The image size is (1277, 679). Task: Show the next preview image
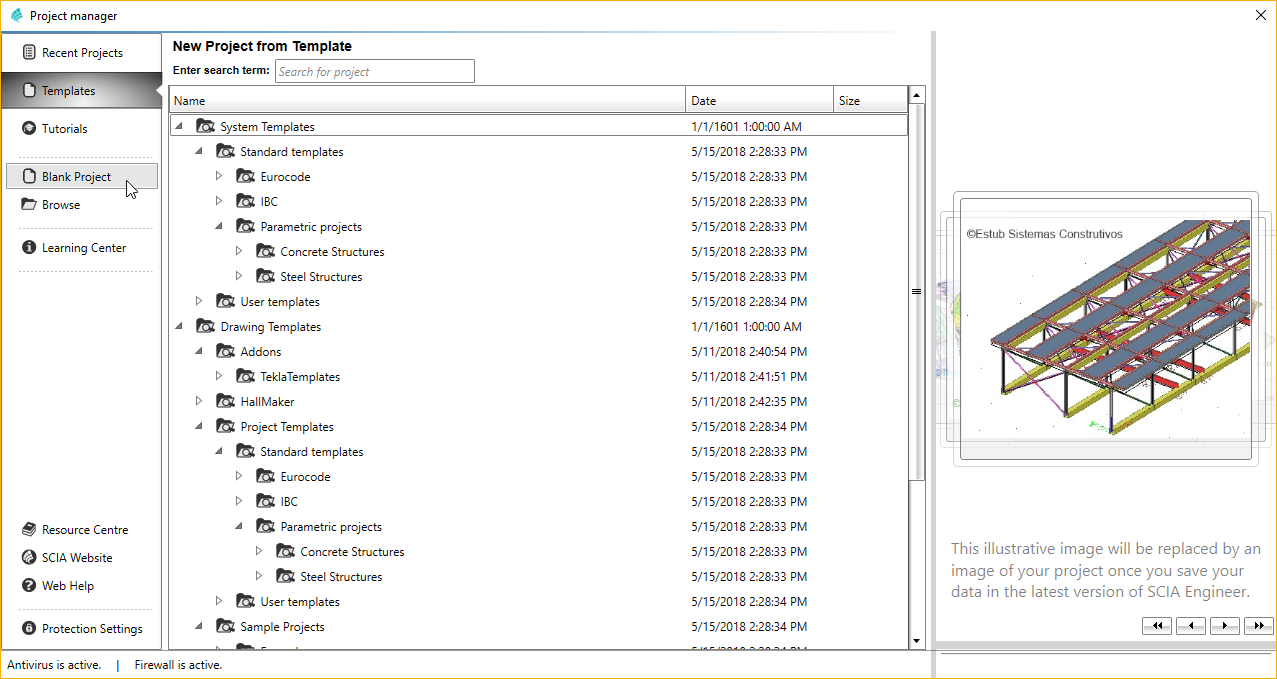[1224, 626]
